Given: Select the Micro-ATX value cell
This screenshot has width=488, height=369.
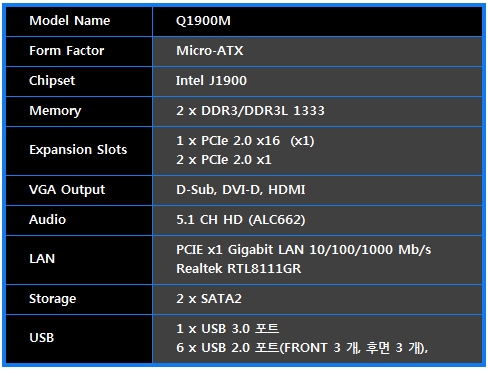Looking at the screenshot, I should [317, 51].
